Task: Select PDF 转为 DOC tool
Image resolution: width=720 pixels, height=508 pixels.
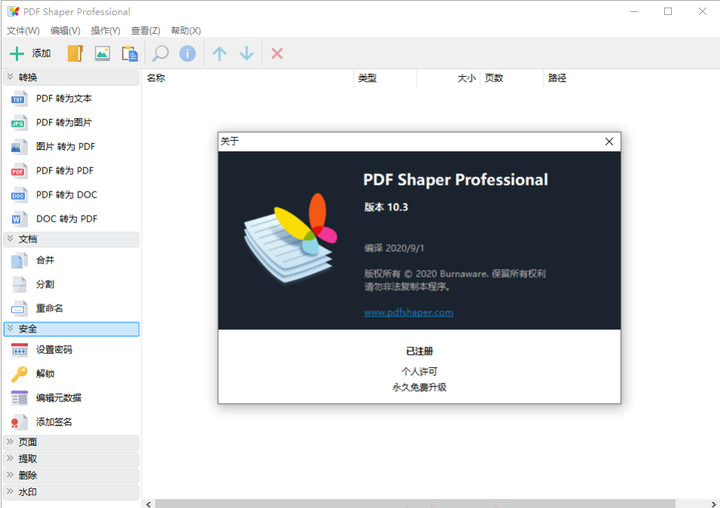Action: coord(71,195)
